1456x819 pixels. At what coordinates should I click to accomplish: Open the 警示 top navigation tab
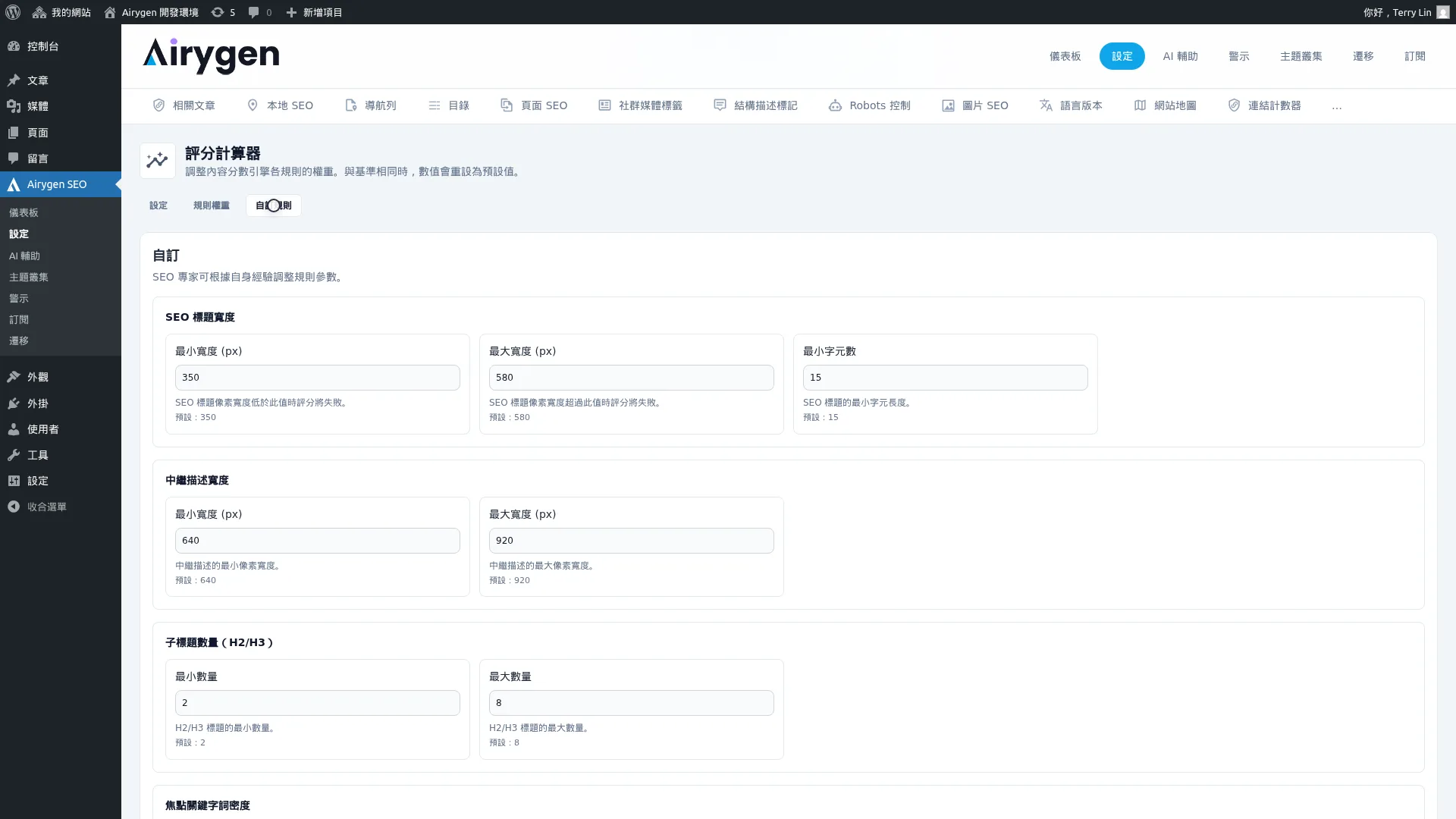(1238, 56)
